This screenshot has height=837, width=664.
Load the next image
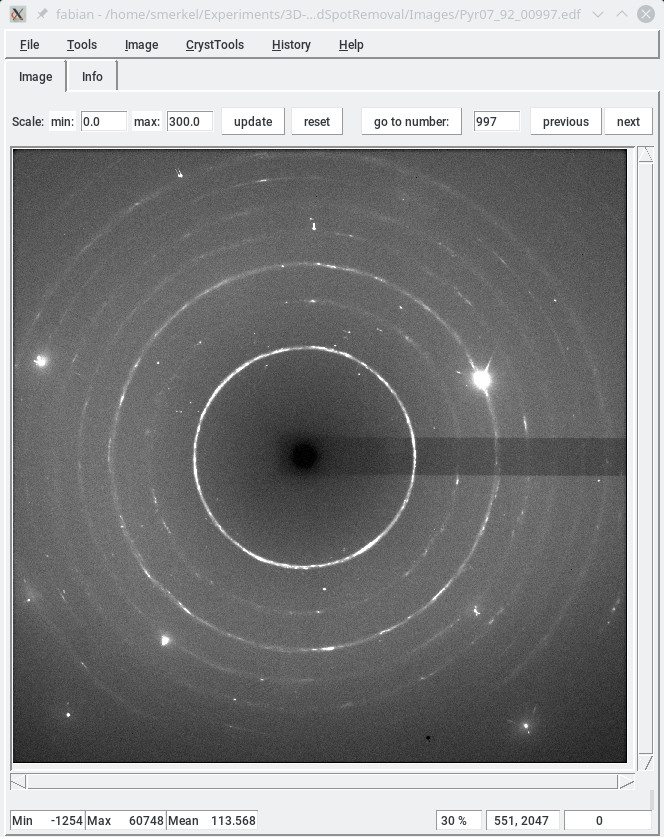(x=628, y=122)
